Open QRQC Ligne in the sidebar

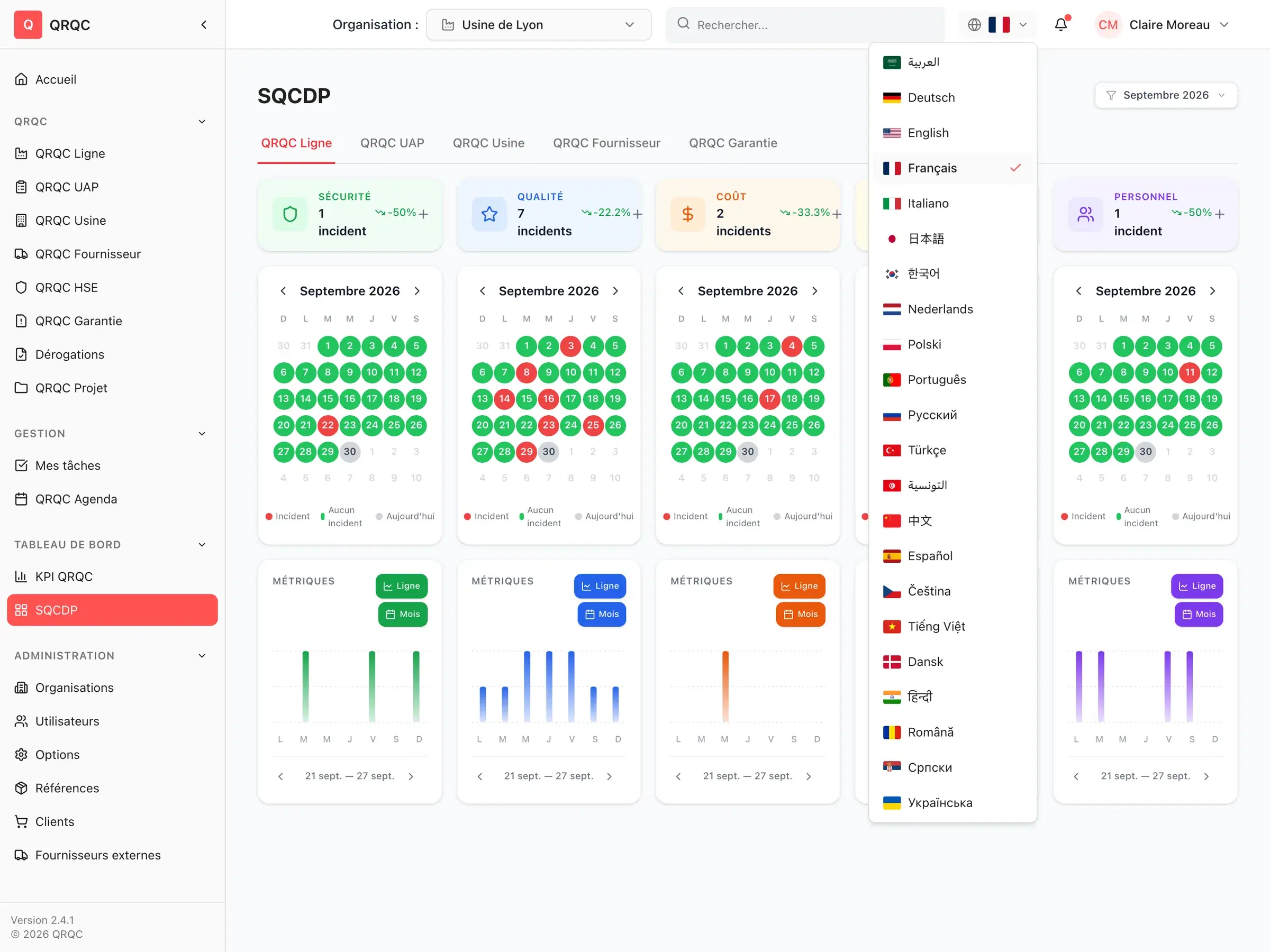(x=113, y=153)
